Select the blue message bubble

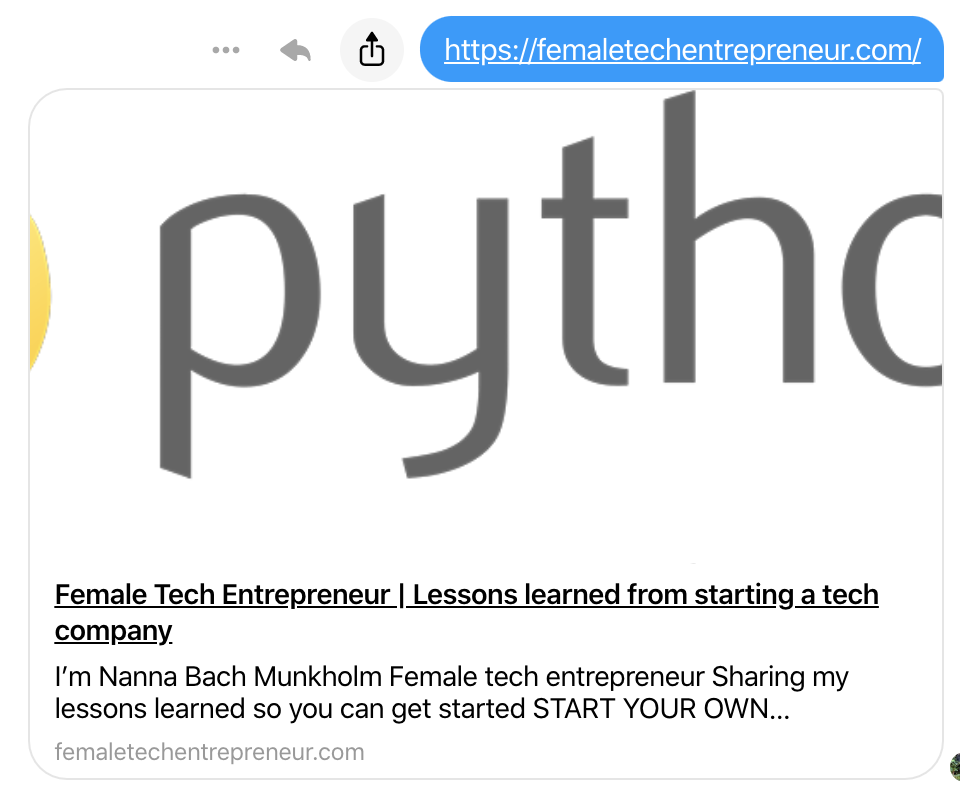(x=681, y=49)
